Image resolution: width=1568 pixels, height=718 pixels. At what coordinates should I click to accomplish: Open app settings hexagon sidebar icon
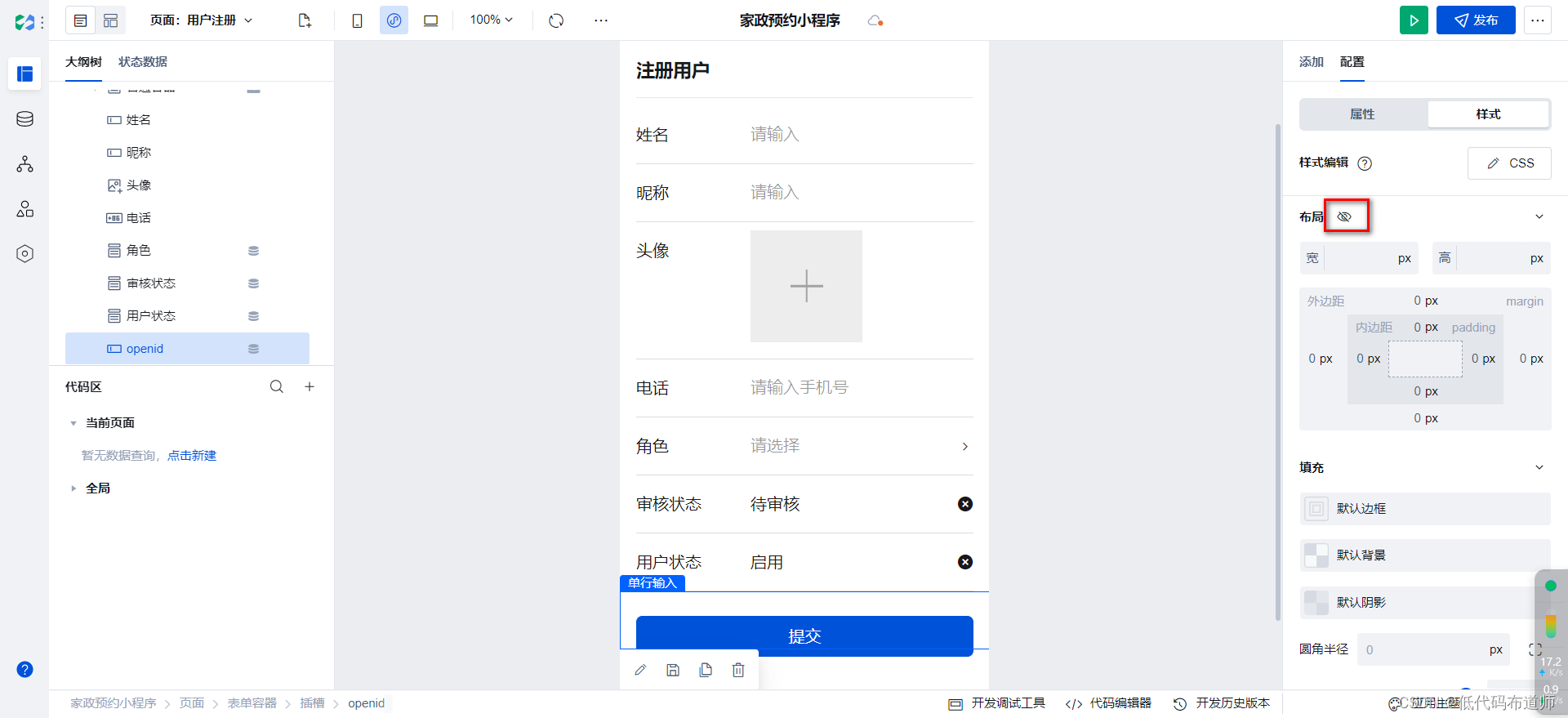coord(24,254)
